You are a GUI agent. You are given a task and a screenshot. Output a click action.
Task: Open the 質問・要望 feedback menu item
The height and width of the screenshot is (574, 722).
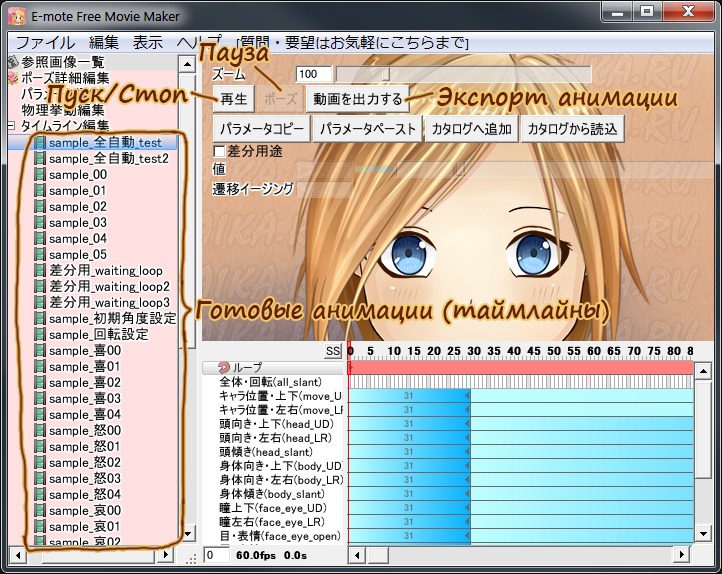(x=353, y=43)
